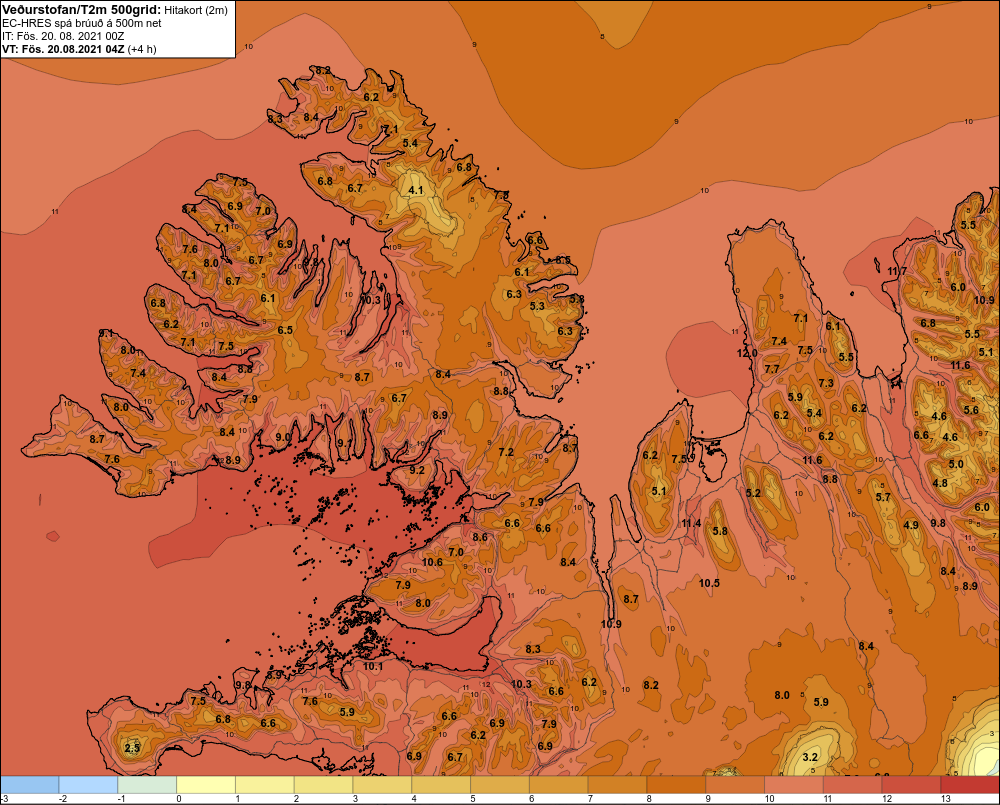
Task: Click the '(+4 h)' forecast offset
Action: 142,49
